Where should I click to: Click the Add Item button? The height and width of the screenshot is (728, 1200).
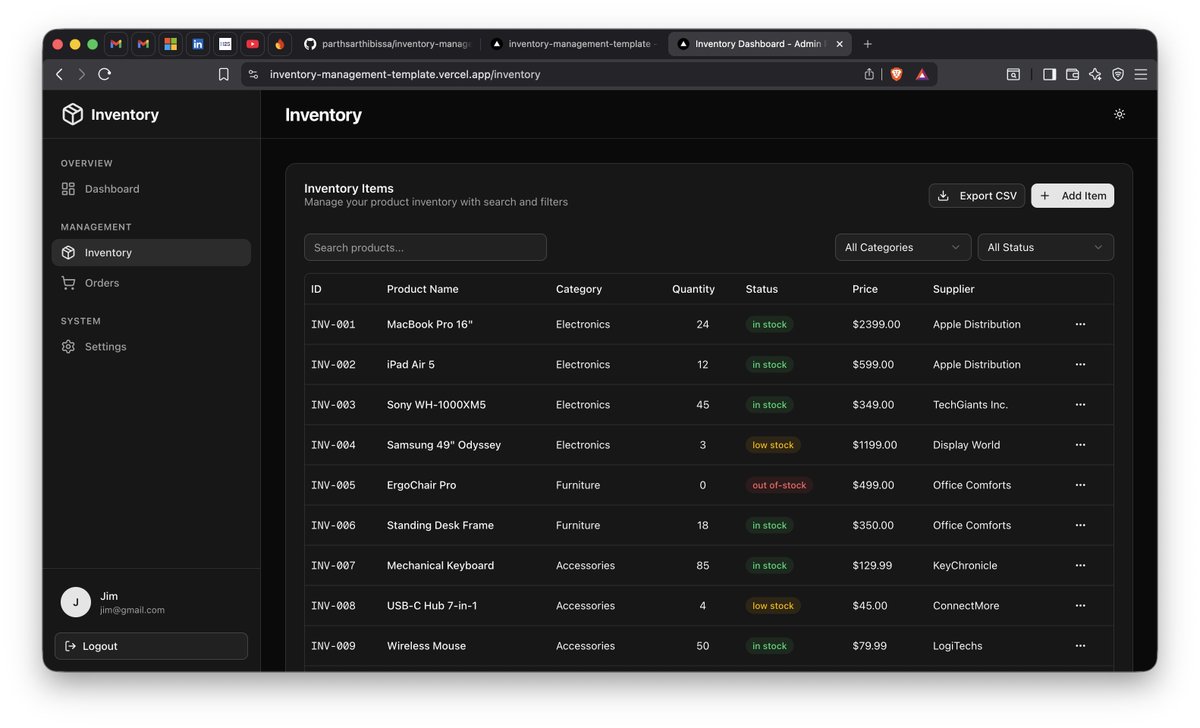point(1073,196)
